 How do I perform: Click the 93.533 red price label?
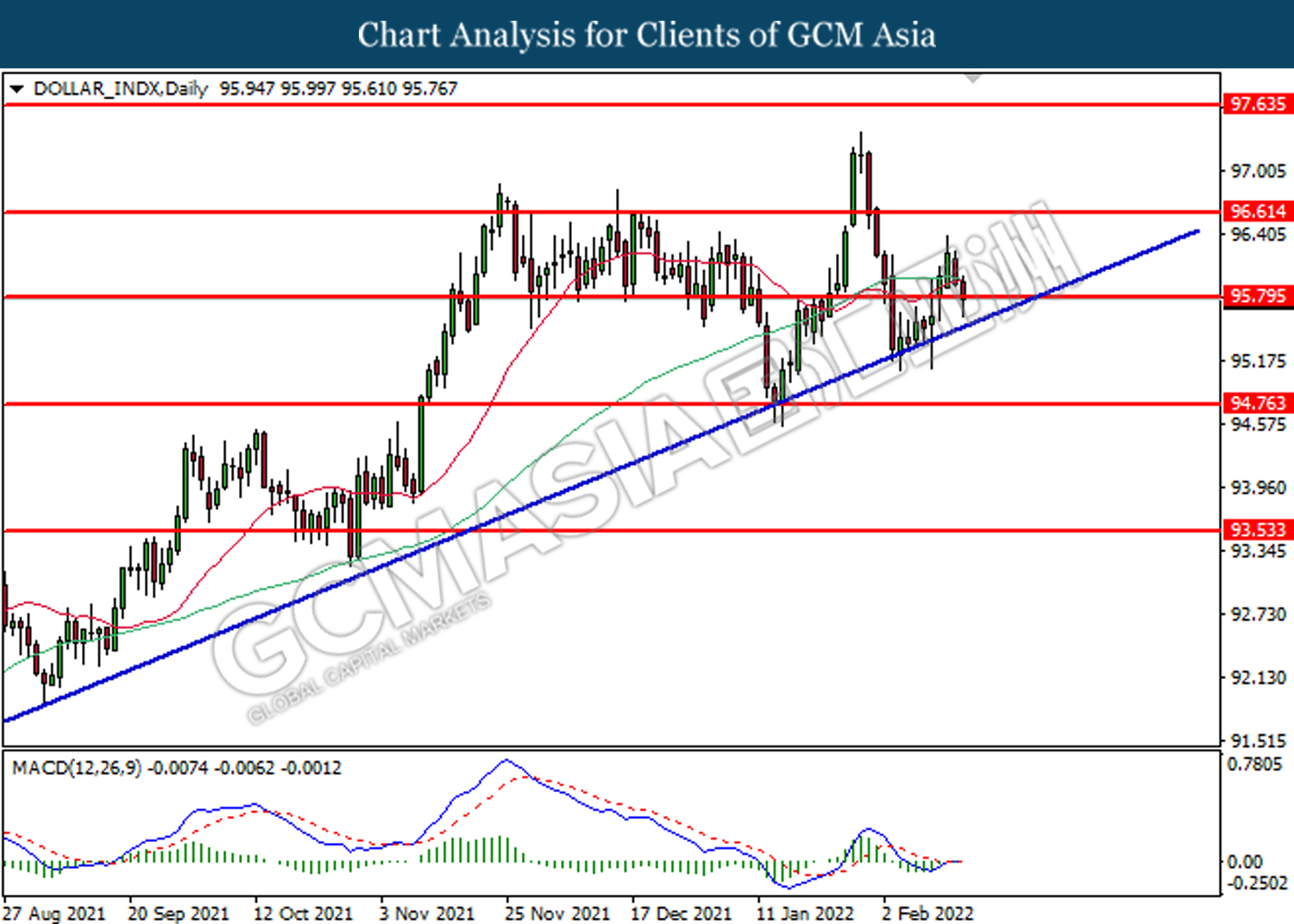[1258, 530]
